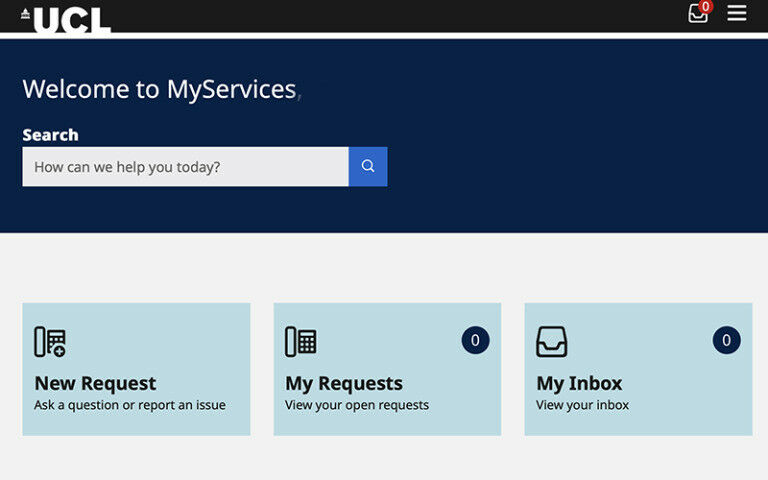Image resolution: width=768 pixels, height=480 pixels.
Task: Open the inbox icon in top bar
Action: pyautogui.click(x=697, y=14)
